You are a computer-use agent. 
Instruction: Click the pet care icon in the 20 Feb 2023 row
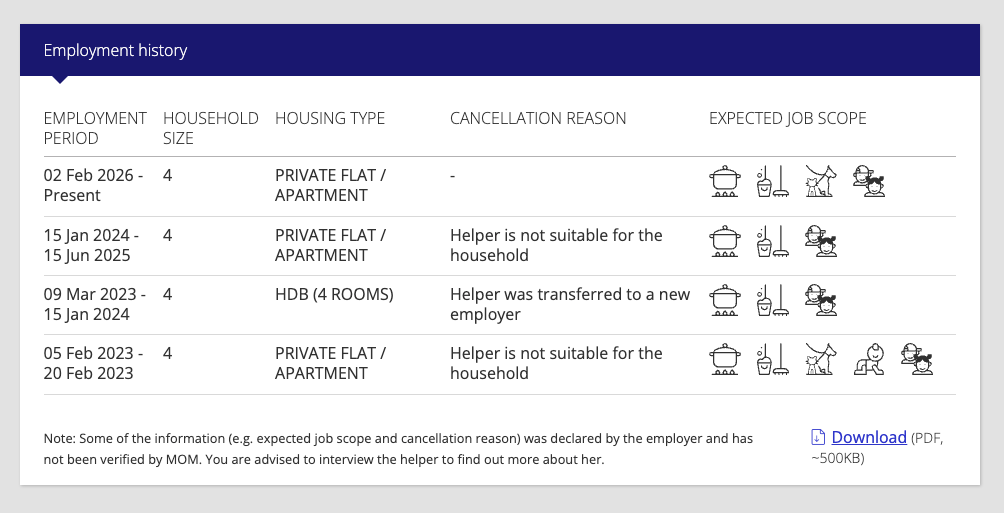pyautogui.click(x=821, y=359)
